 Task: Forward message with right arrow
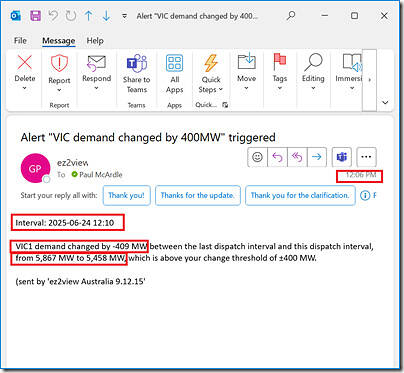coord(317,157)
